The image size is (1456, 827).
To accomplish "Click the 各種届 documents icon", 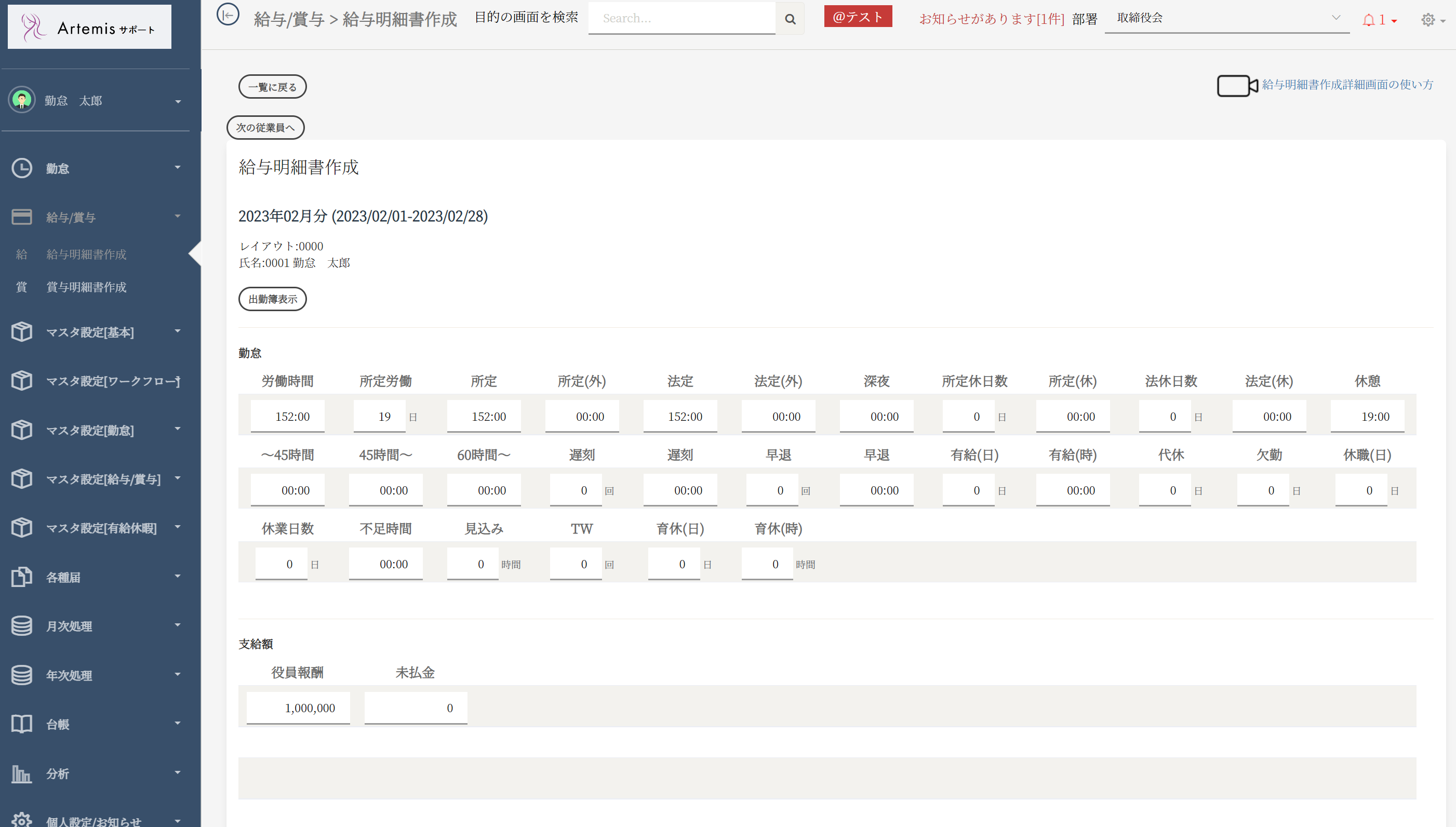I will [22, 577].
